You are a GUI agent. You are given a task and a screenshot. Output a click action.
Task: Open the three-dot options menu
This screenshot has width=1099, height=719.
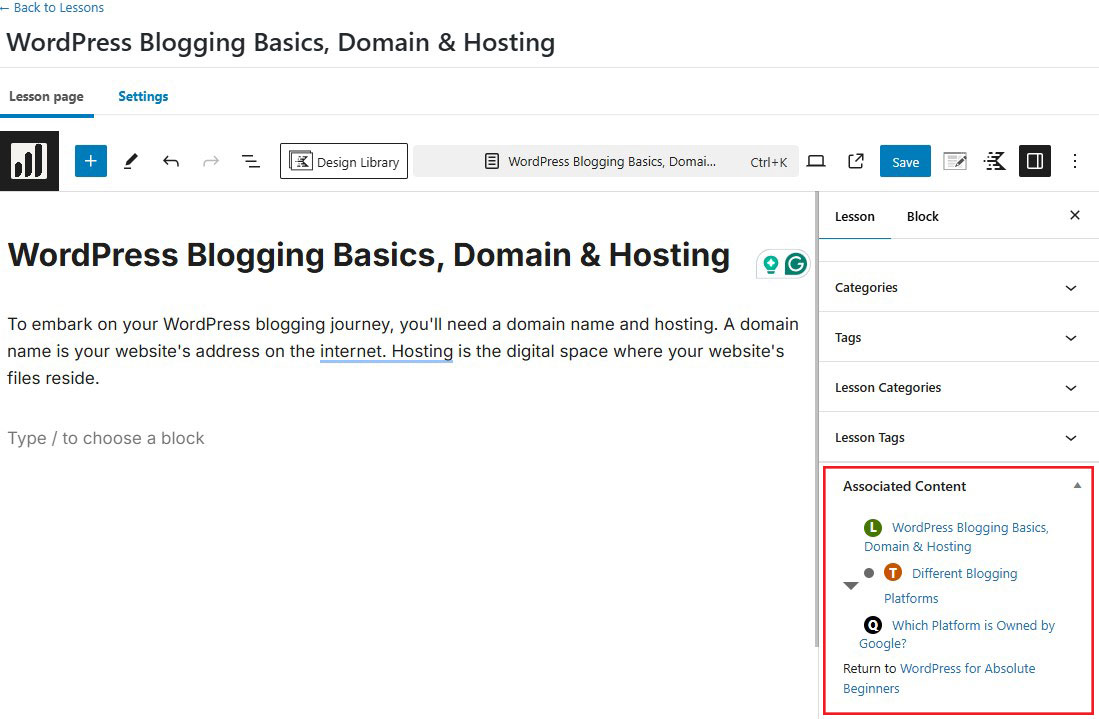(x=1074, y=161)
